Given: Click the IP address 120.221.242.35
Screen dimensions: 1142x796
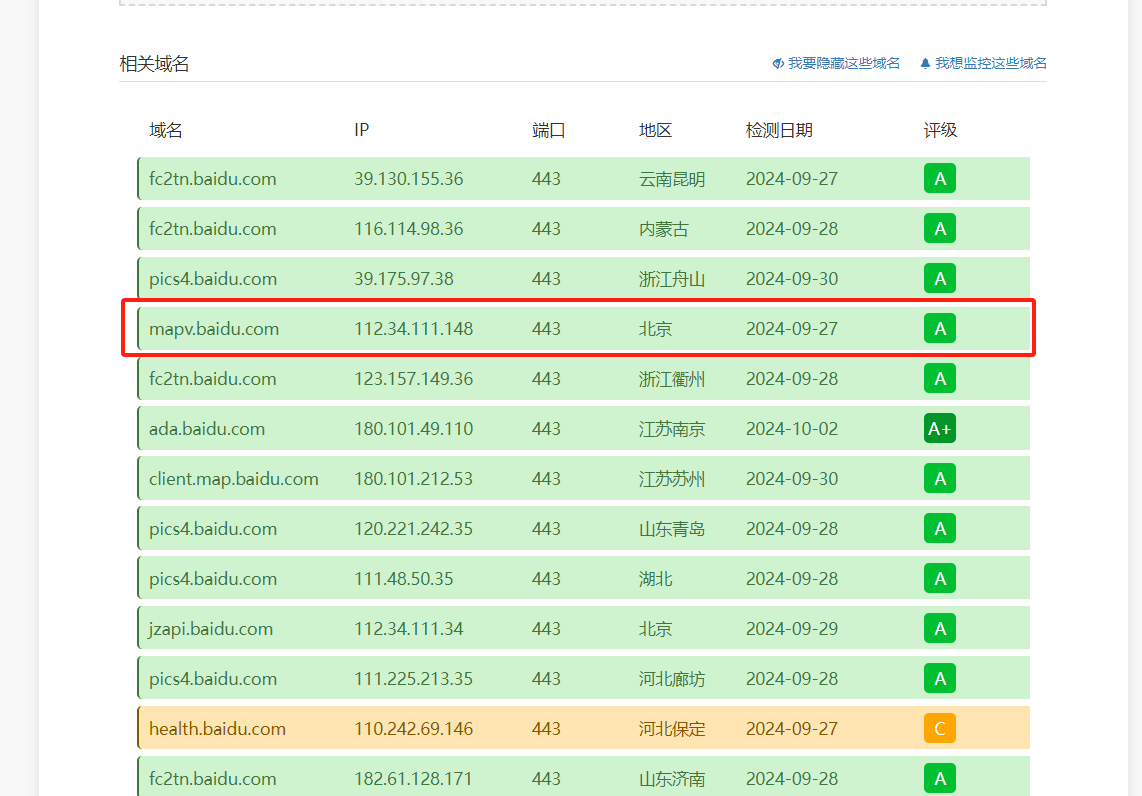Looking at the screenshot, I should click(x=414, y=529).
